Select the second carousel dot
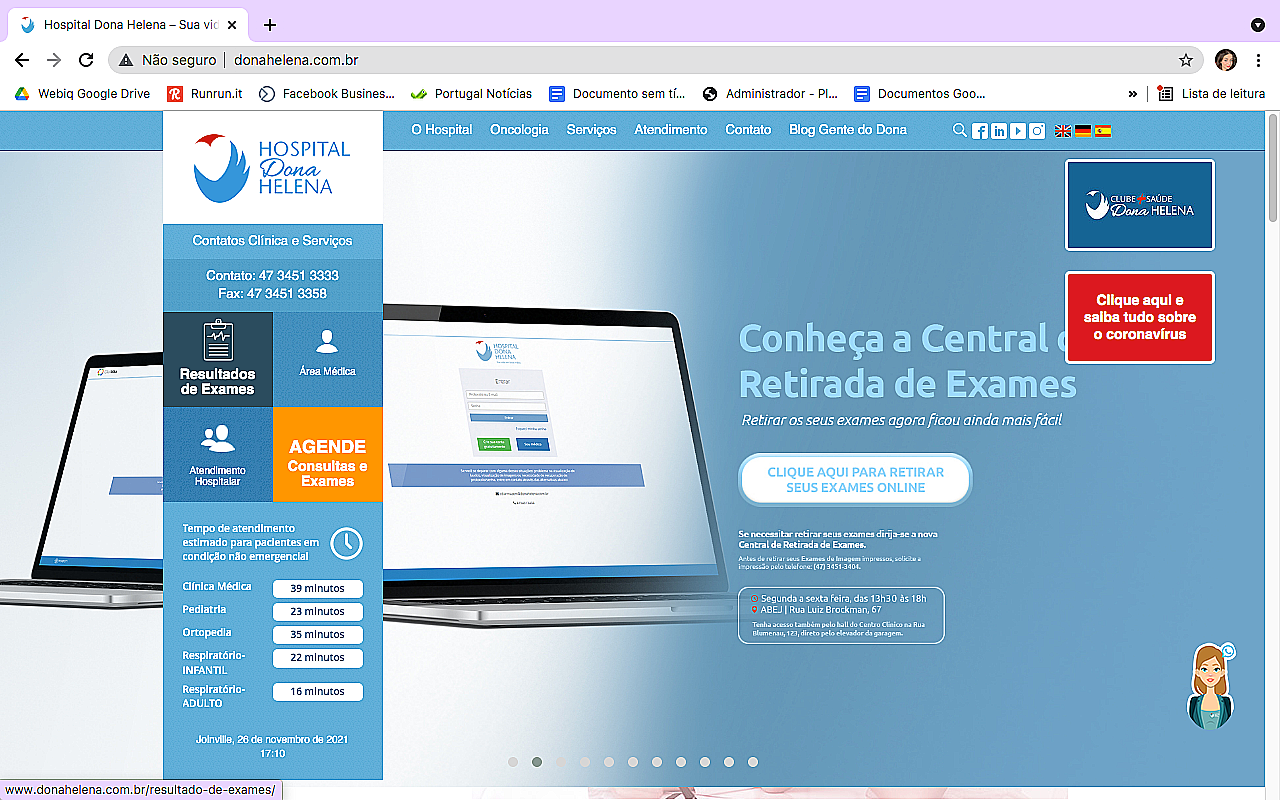 coord(537,762)
